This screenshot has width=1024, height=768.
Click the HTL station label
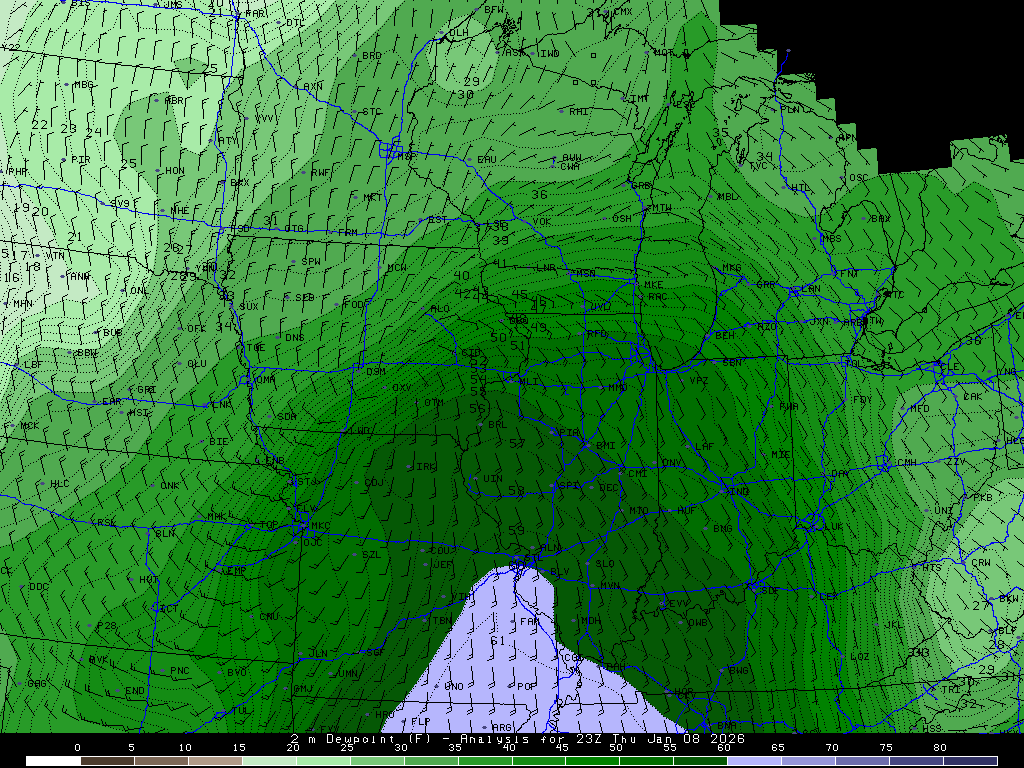[800, 187]
